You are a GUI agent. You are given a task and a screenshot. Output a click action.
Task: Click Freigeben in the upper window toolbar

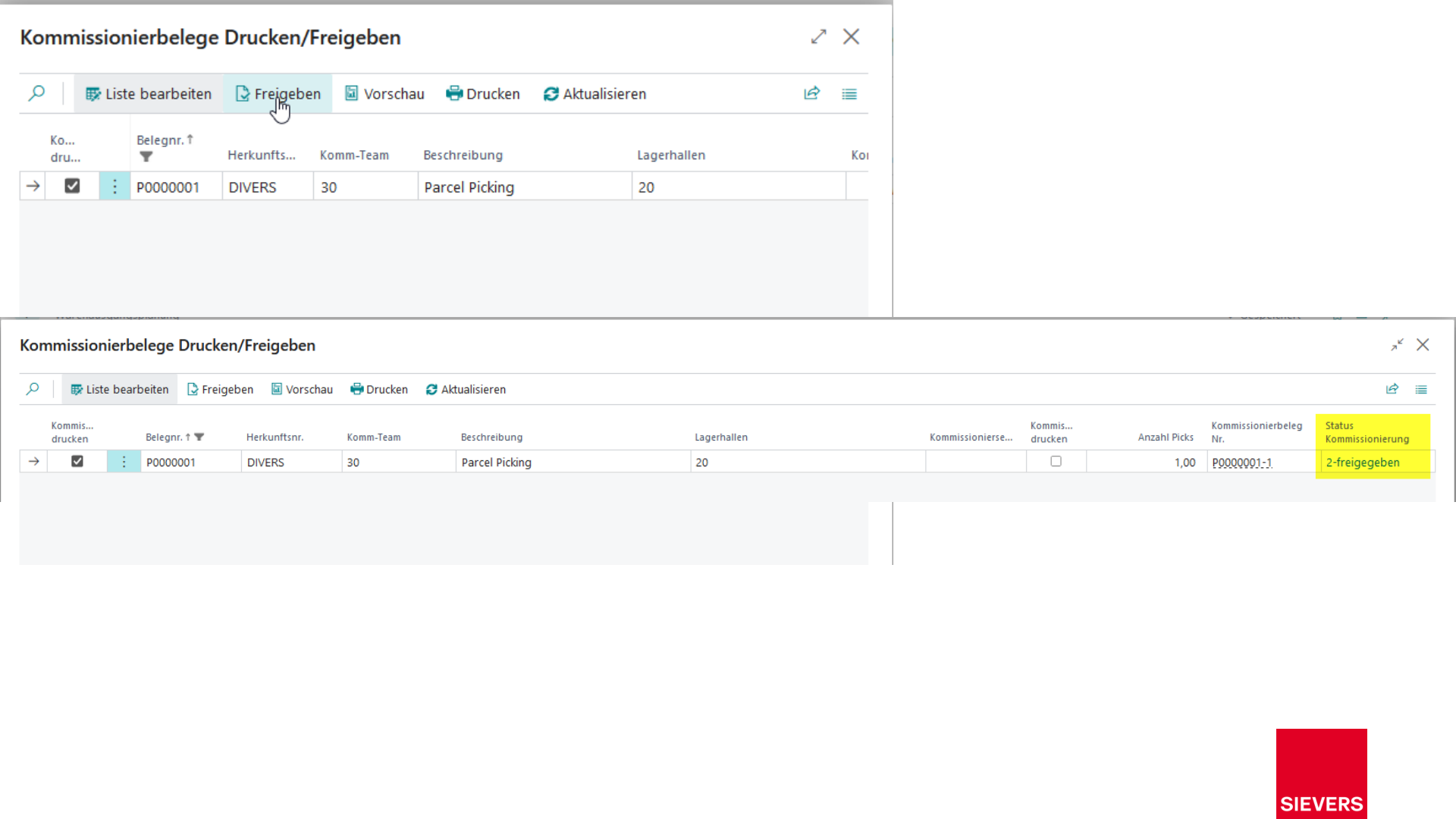coord(278,94)
